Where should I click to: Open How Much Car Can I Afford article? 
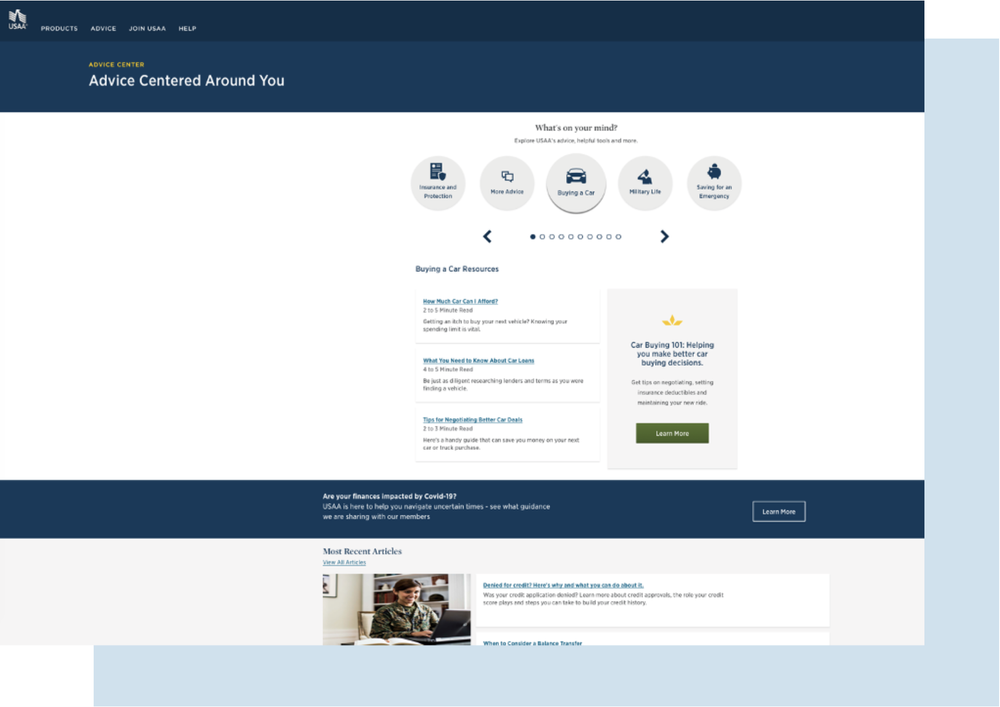point(460,301)
